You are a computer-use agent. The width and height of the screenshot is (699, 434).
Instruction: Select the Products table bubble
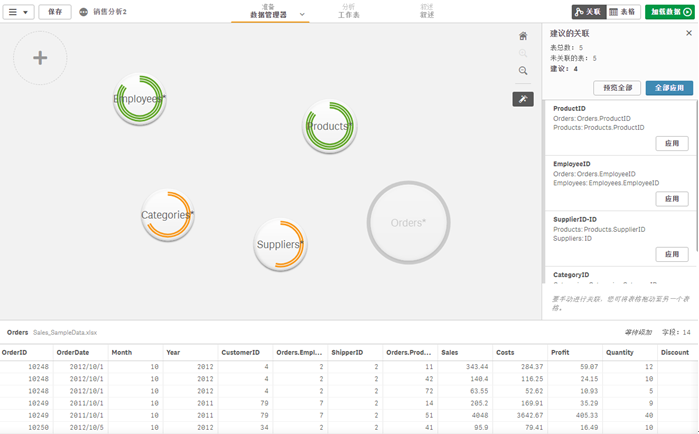click(x=329, y=127)
